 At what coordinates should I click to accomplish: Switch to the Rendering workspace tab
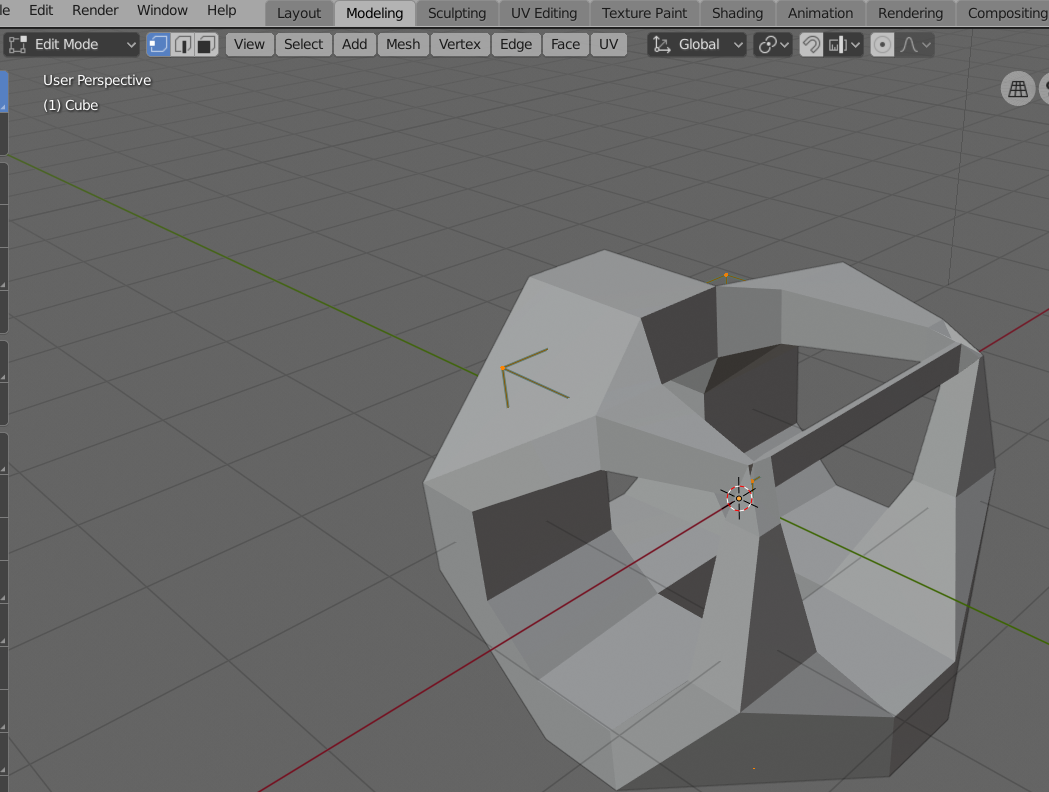click(911, 13)
